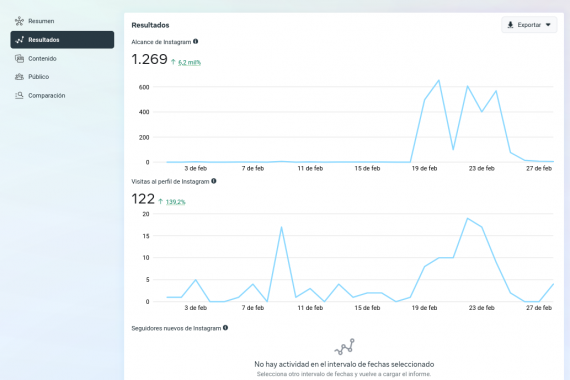This screenshot has width=570, height=380.
Task: Click the reach chart peak near 19 de feb
Action: [439, 80]
